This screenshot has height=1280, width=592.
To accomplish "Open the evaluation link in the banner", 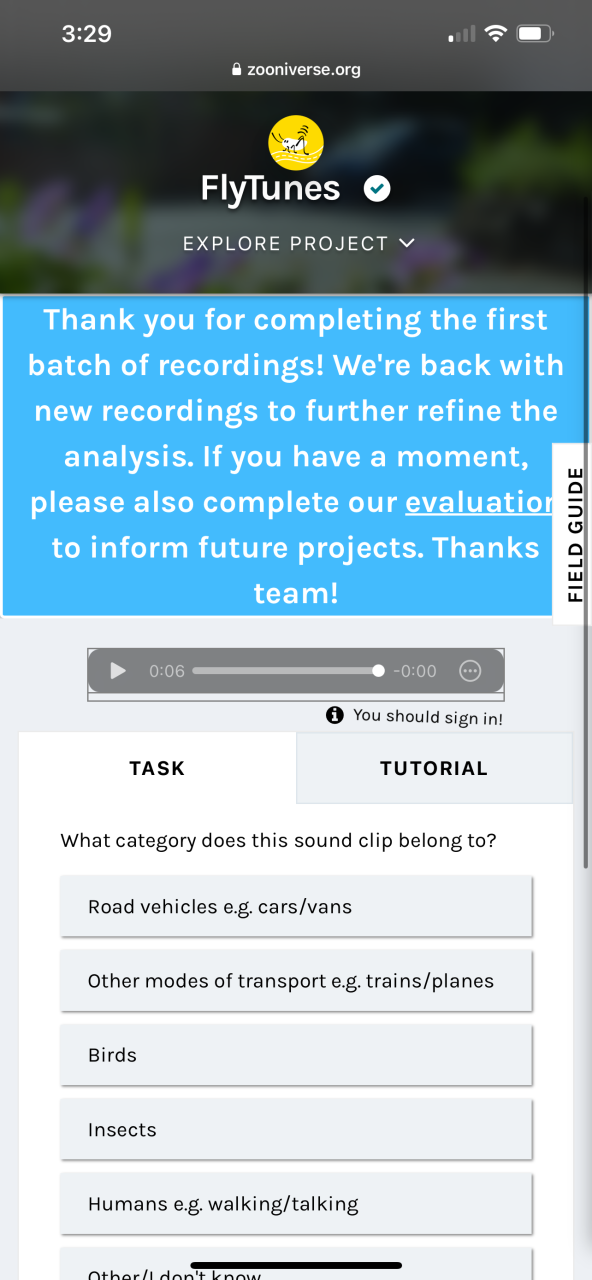I will pos(479,503).
